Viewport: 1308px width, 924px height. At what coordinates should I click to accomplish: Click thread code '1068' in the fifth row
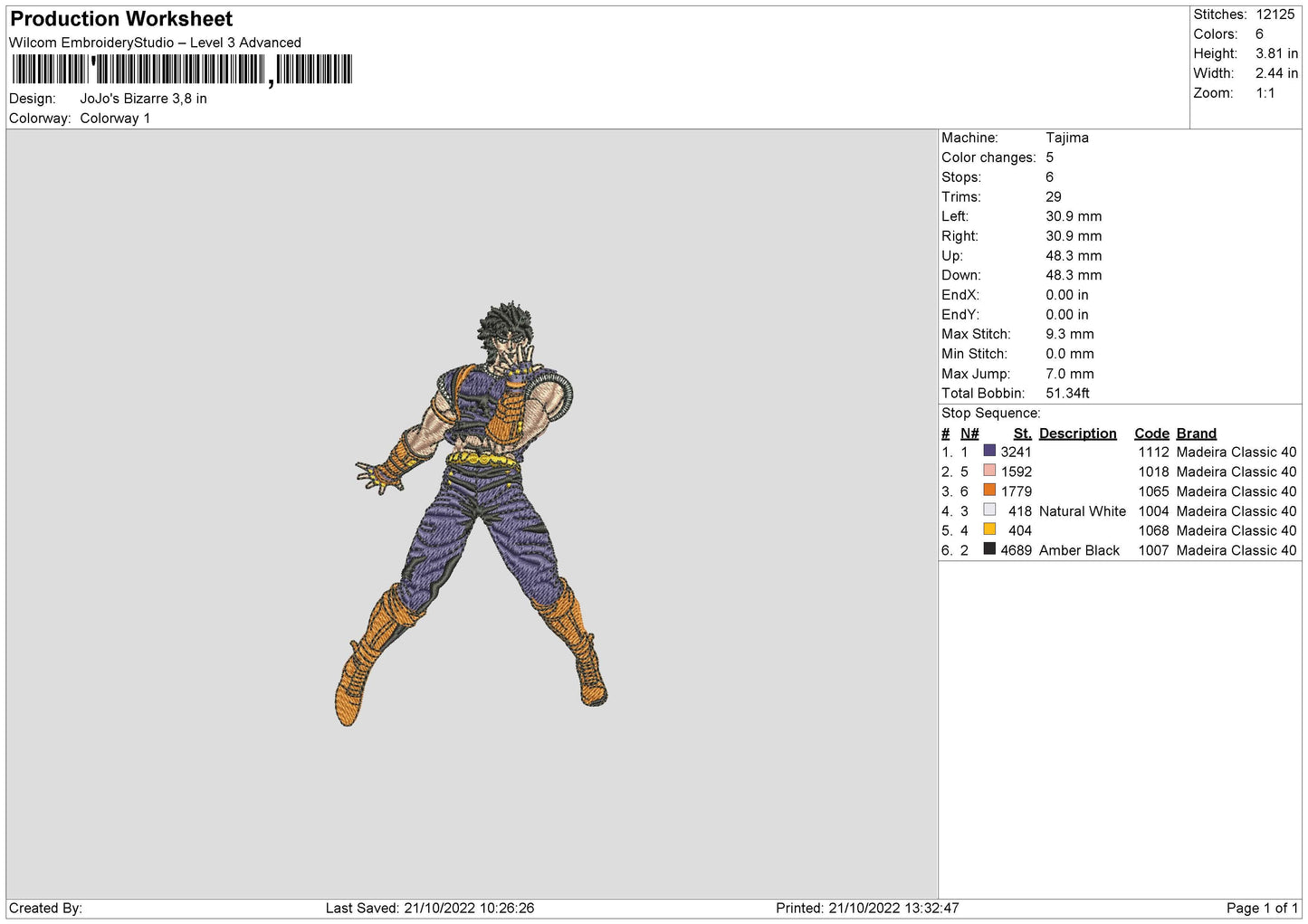tap(1153, 530)
